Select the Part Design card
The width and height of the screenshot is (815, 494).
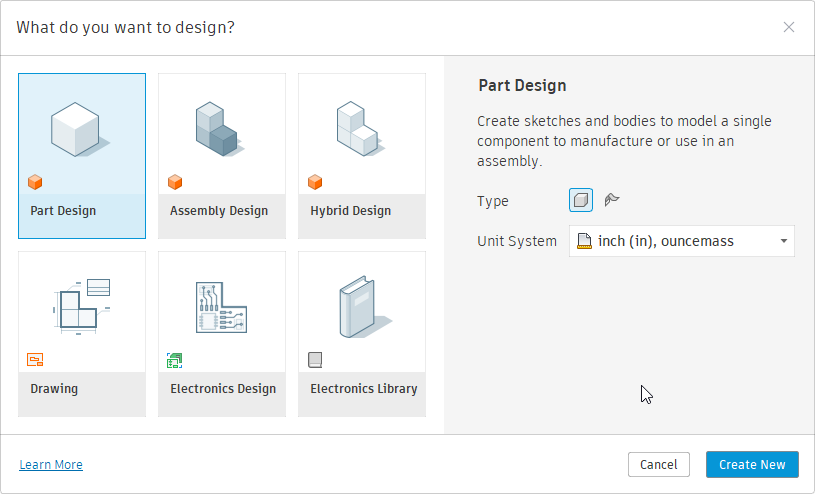coord(82,156)
